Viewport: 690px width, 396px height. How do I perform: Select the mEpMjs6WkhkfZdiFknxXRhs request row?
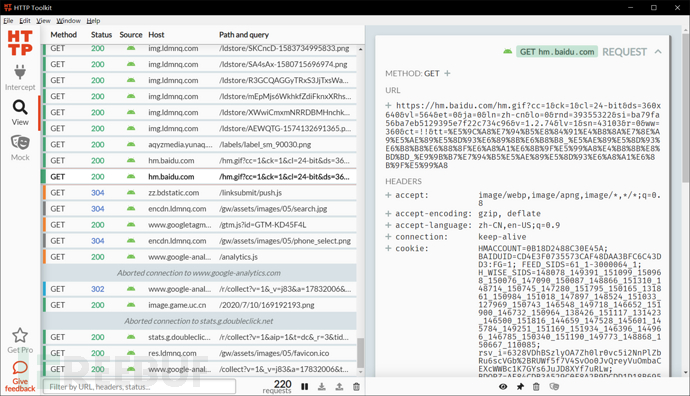(200, 96)
